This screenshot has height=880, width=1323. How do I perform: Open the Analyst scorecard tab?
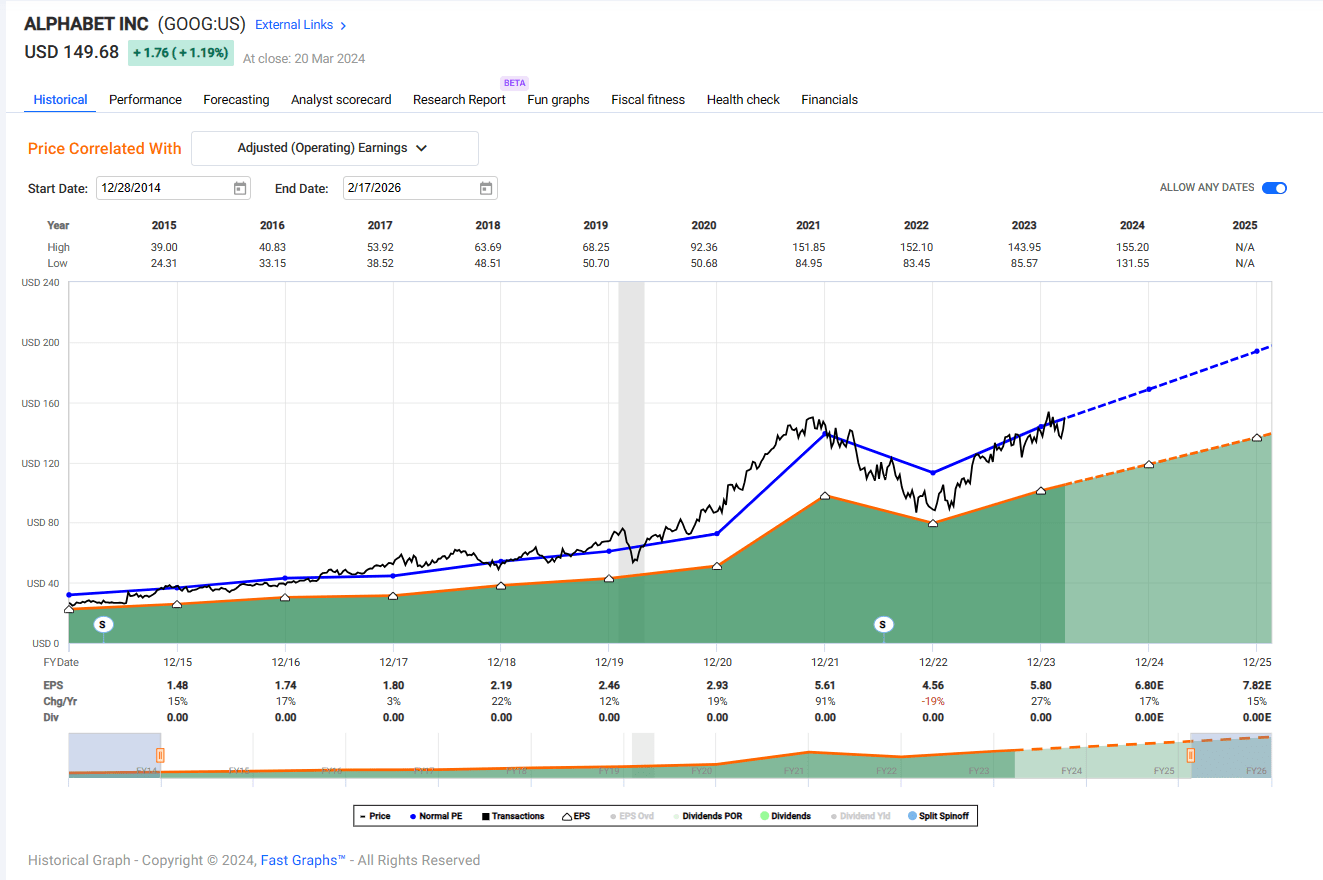[341, 100]
